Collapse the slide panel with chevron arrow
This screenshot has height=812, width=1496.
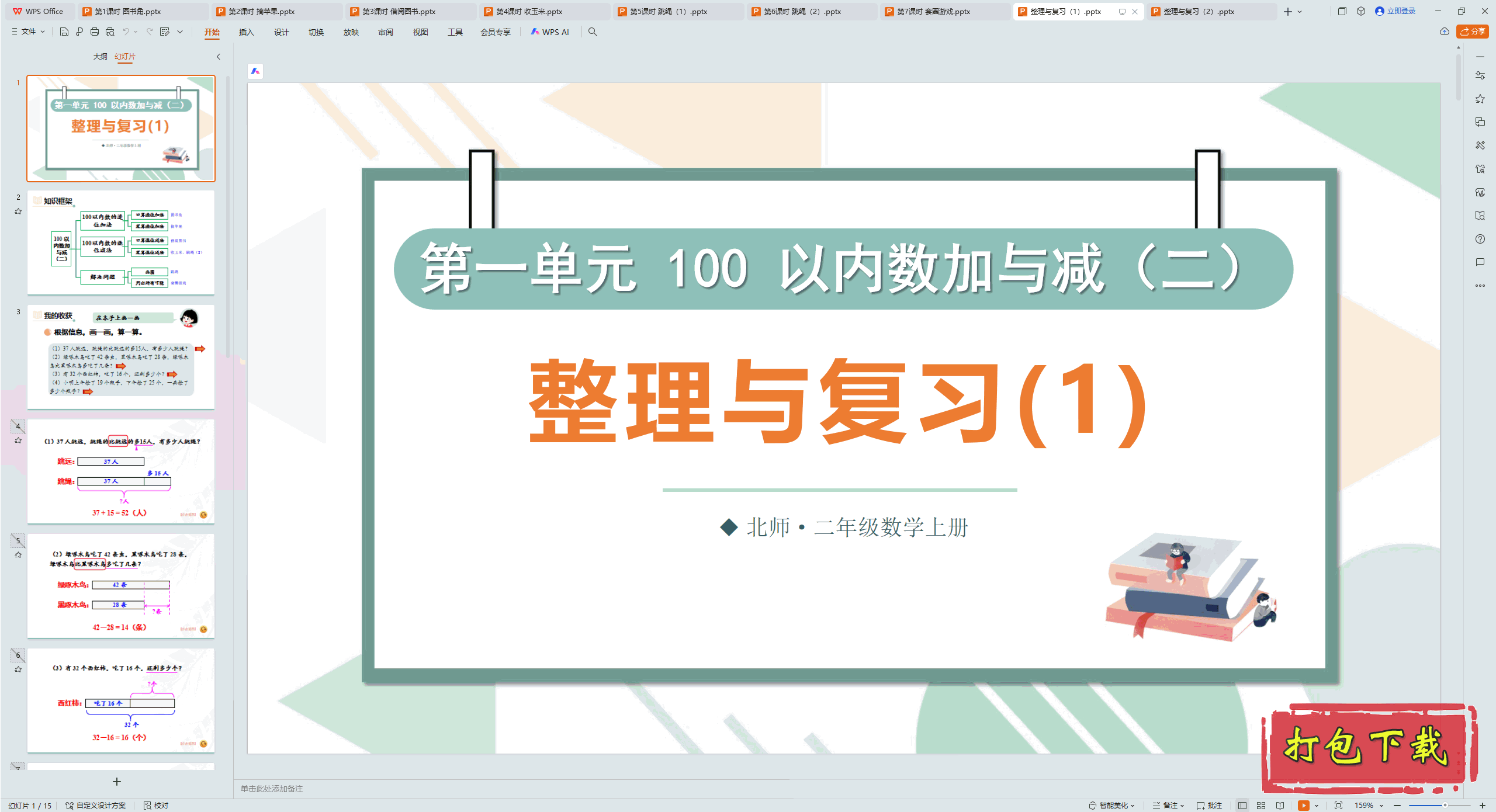218,57
